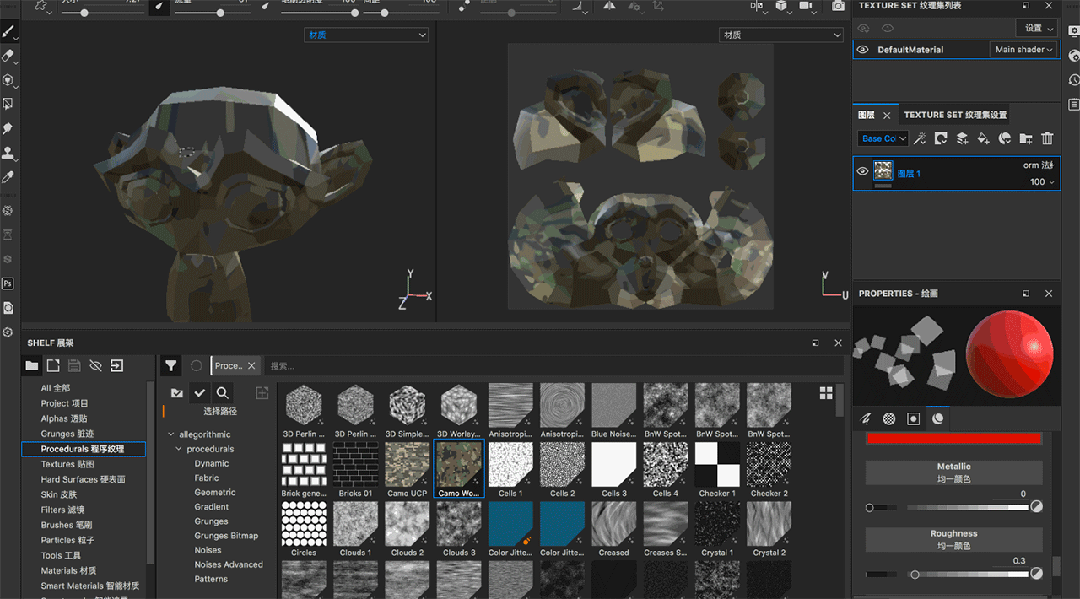Select the Alphas 透贴 shelf category

64,419
